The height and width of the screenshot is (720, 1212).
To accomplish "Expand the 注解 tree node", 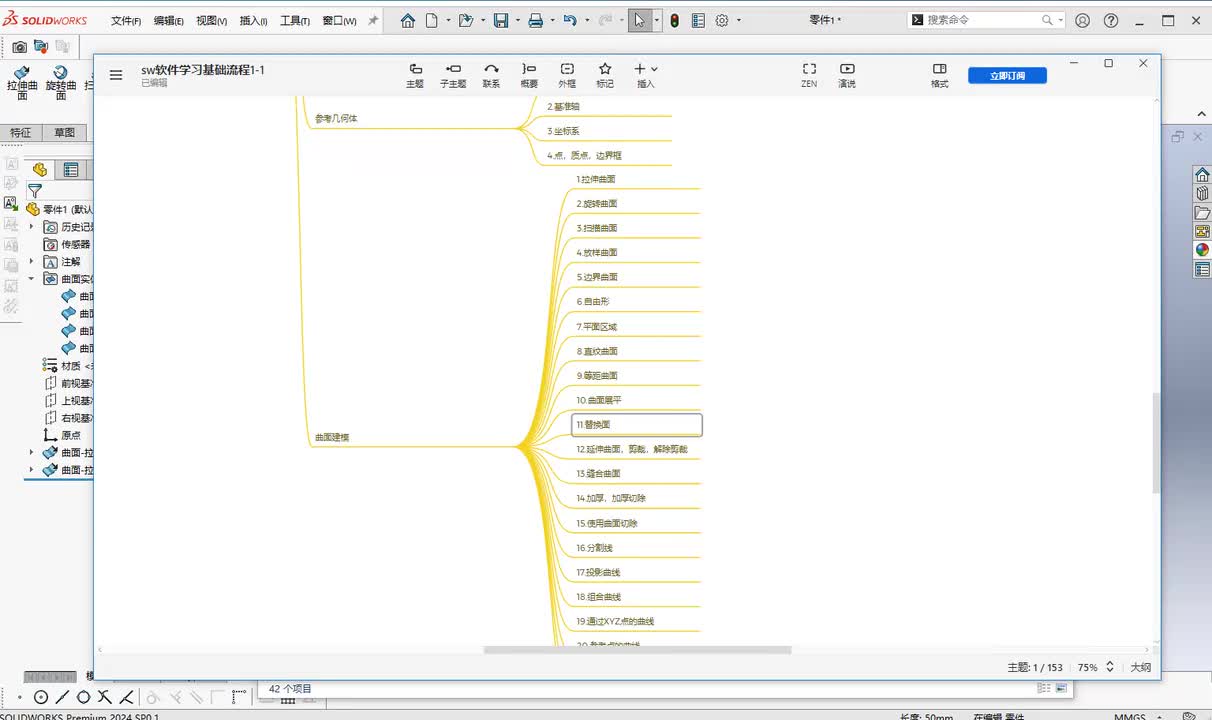I will tap(31, 261).
